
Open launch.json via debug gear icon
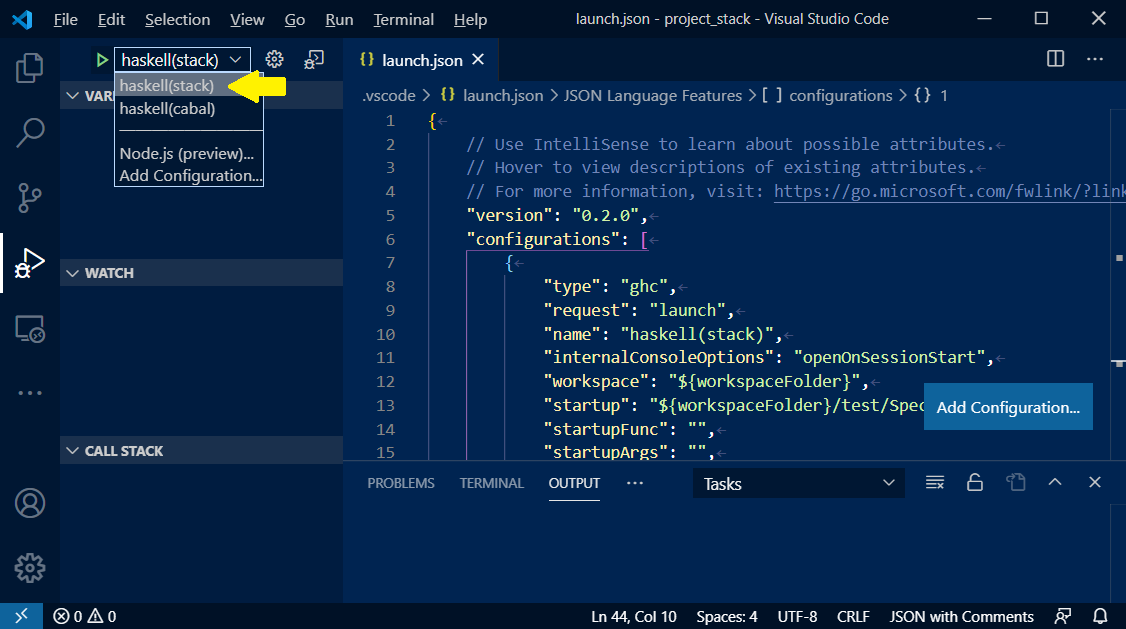pyautogui.click(x=274, y=60)
